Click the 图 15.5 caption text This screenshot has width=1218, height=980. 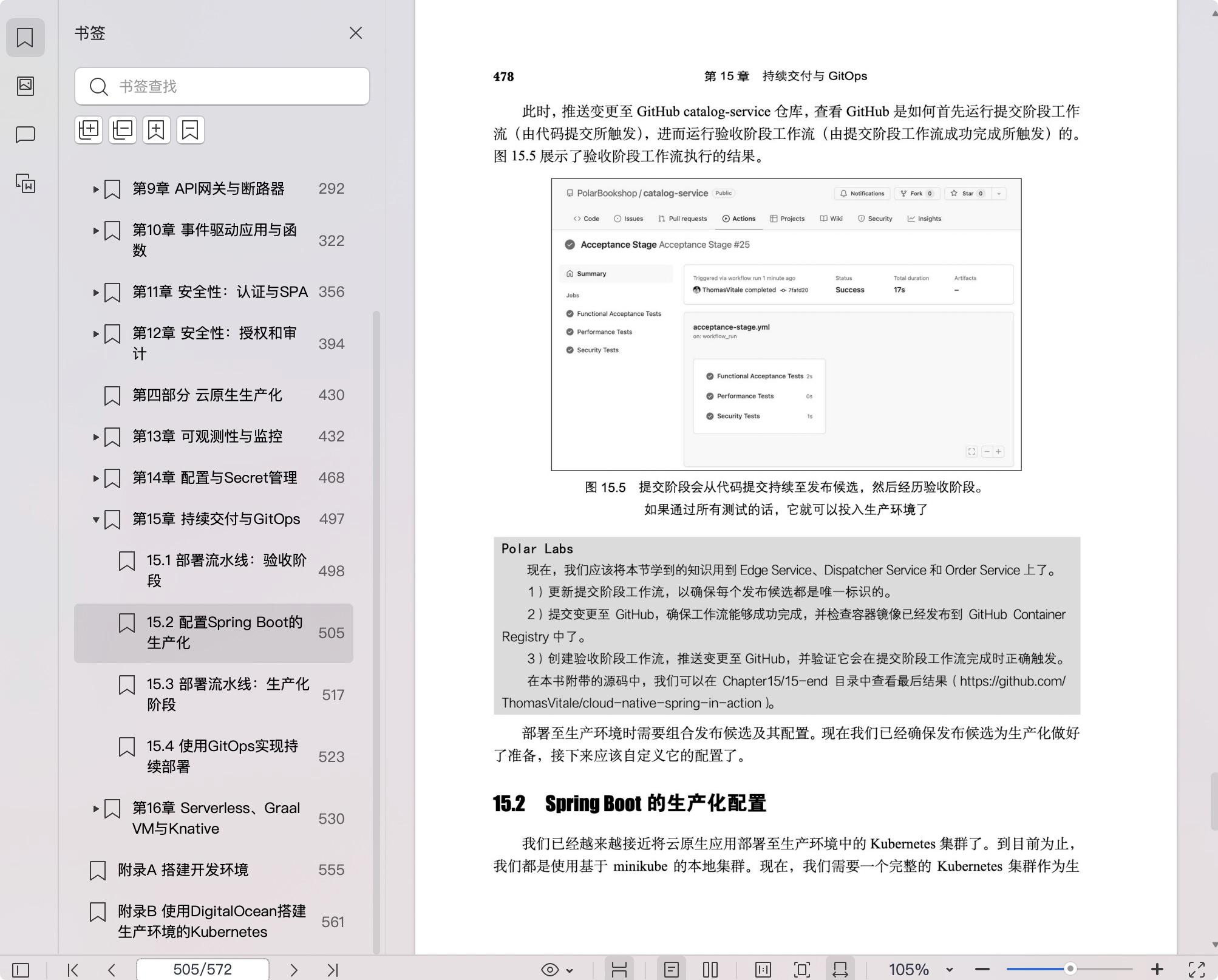click(786, 498)
